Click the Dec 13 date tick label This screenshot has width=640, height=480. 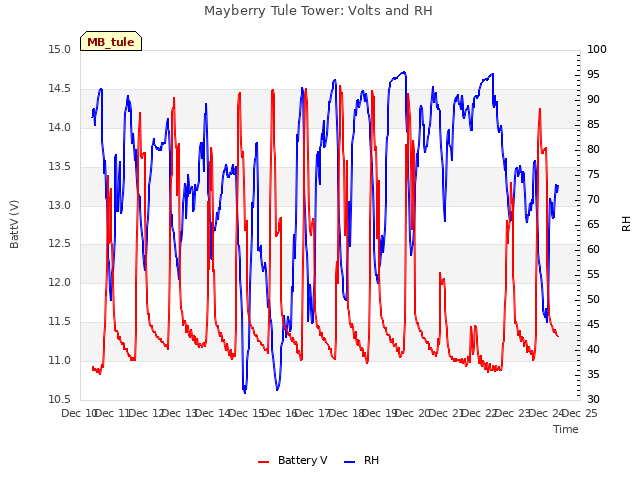(x=180, y=413)
